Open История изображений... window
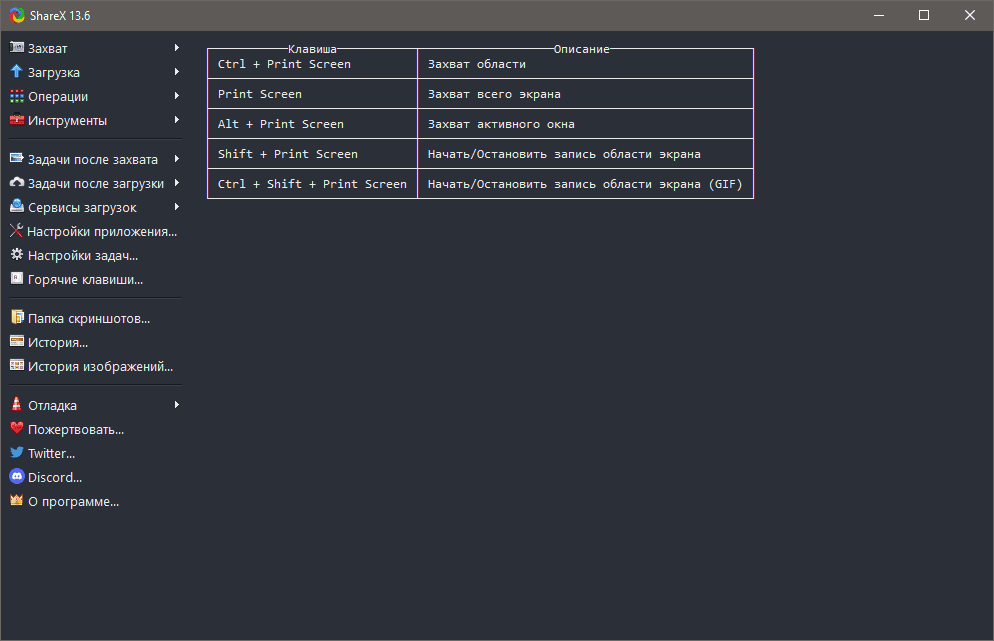Image resolution: width=994 pixels, height=641 pixels. 95,366
